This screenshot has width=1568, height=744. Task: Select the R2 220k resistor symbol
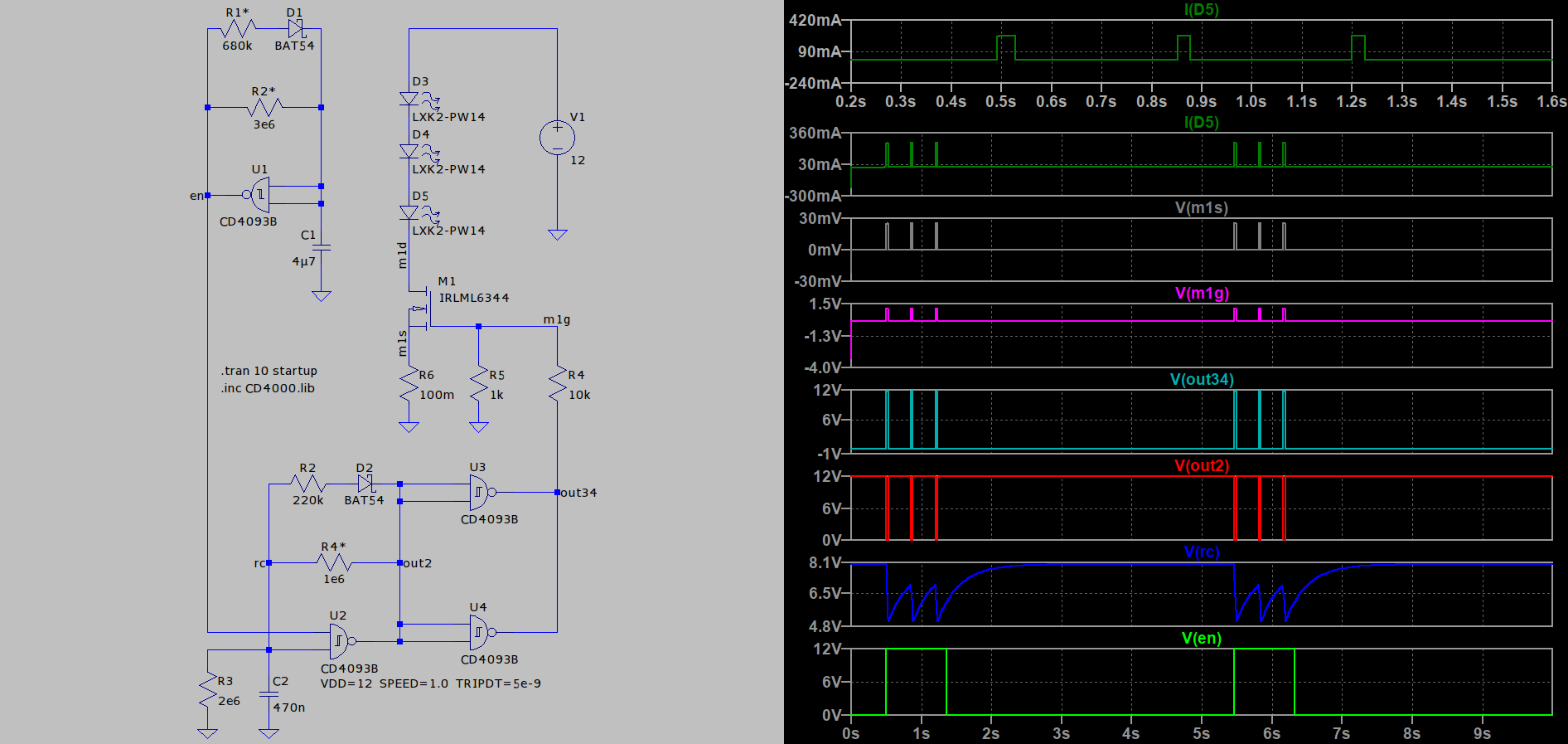(308, 484)
